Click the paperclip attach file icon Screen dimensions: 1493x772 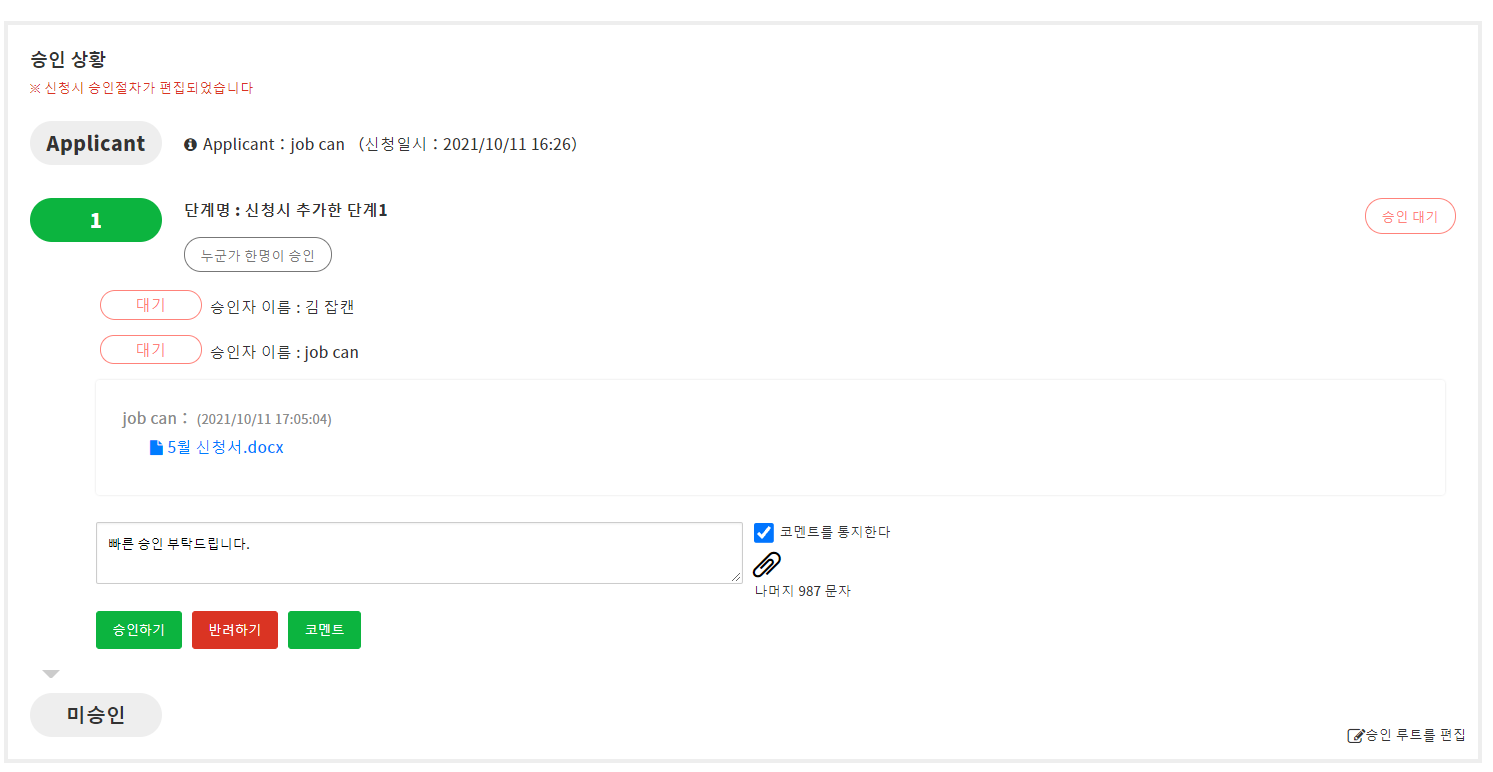tap(766, 564)
